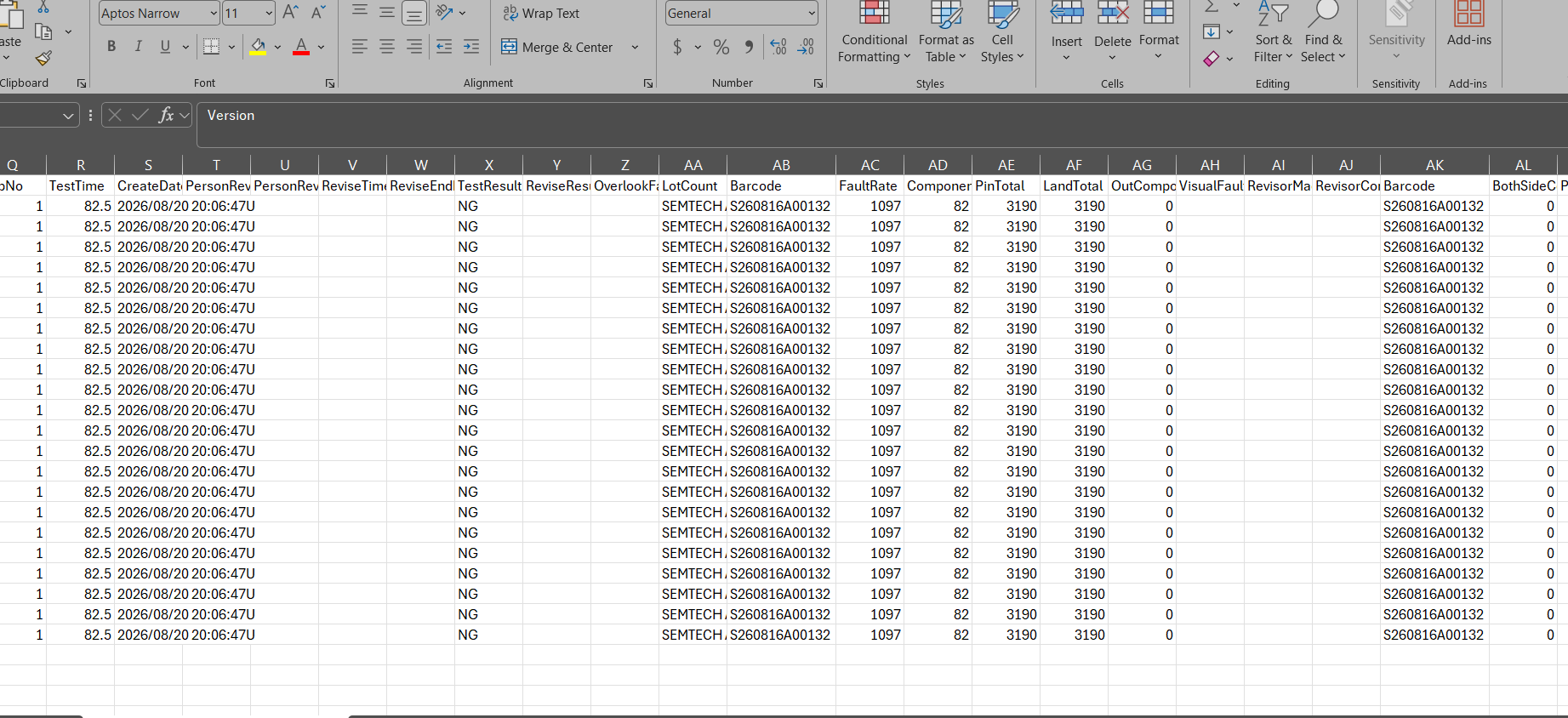Open Find & Select menu
This screenshot has height=718, width=1568.
click(x=1323, y=33)
